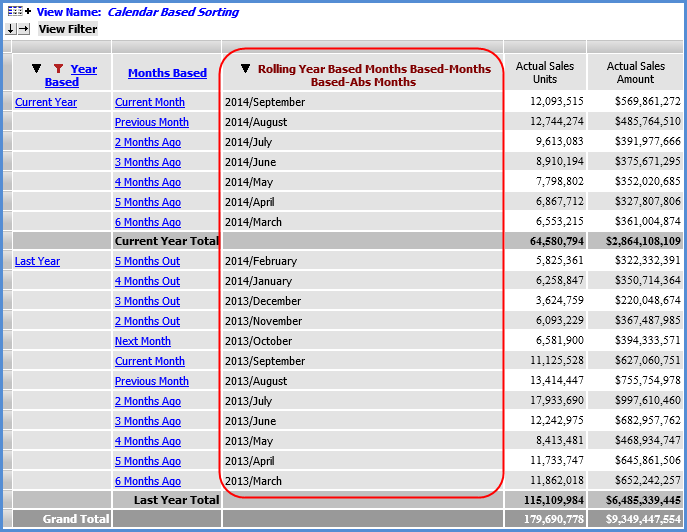This screenshot has width=687, height=532.
Task: Select the Previous Month link under Current Year
Action: [151, 122]
